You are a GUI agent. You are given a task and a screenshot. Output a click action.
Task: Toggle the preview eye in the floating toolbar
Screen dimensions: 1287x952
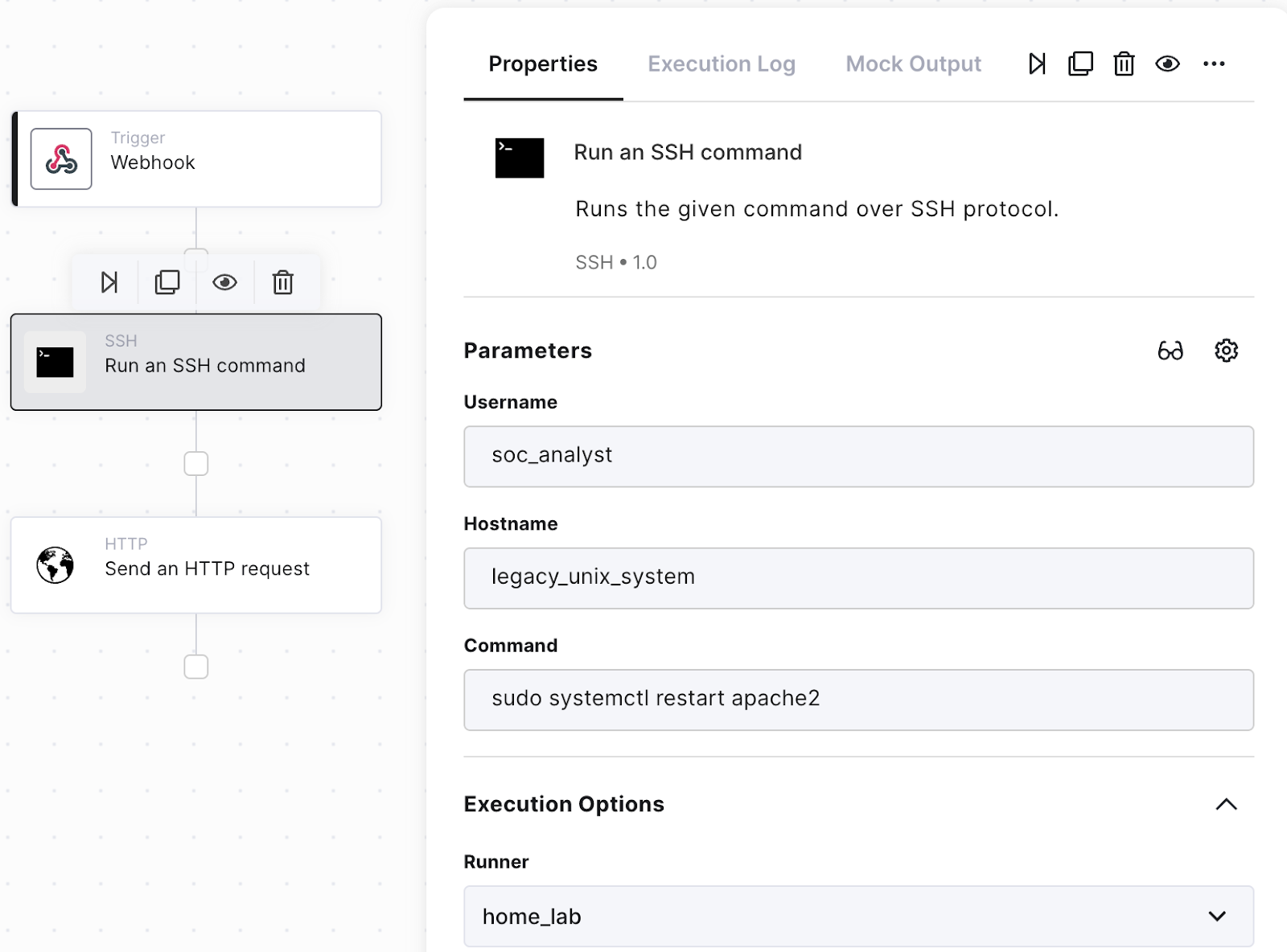point(224,282)
